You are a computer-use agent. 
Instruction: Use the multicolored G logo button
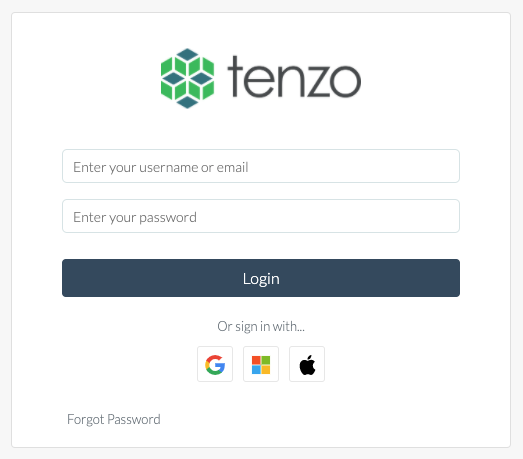pyautogui.click(x=215, y=364)
